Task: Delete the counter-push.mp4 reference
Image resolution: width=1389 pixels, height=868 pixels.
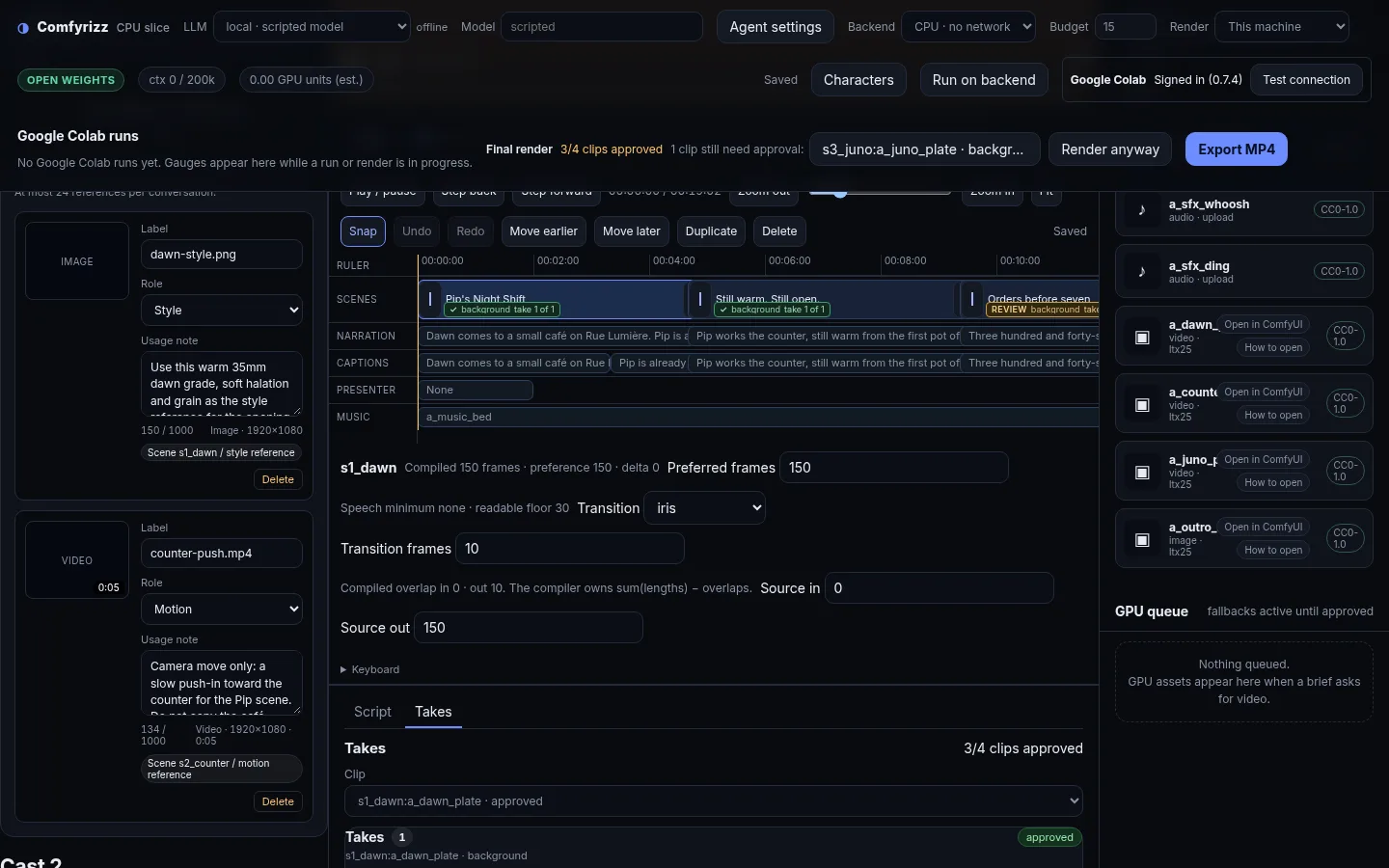Action: click(278, 801)
